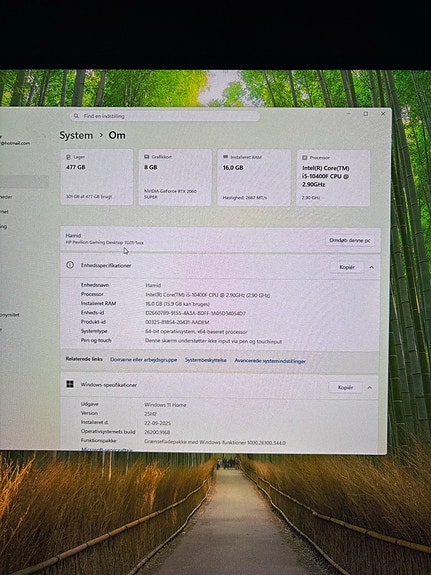Click the Lager storage card icon

(68, 157)
